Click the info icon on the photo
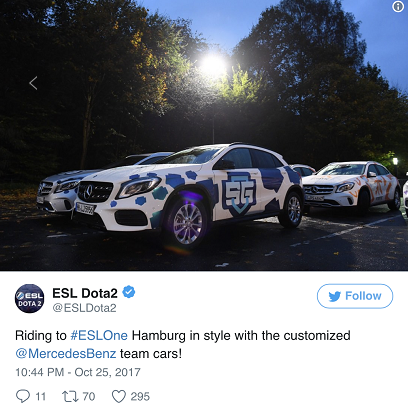408x411 pixels. [x=398, y=7]
